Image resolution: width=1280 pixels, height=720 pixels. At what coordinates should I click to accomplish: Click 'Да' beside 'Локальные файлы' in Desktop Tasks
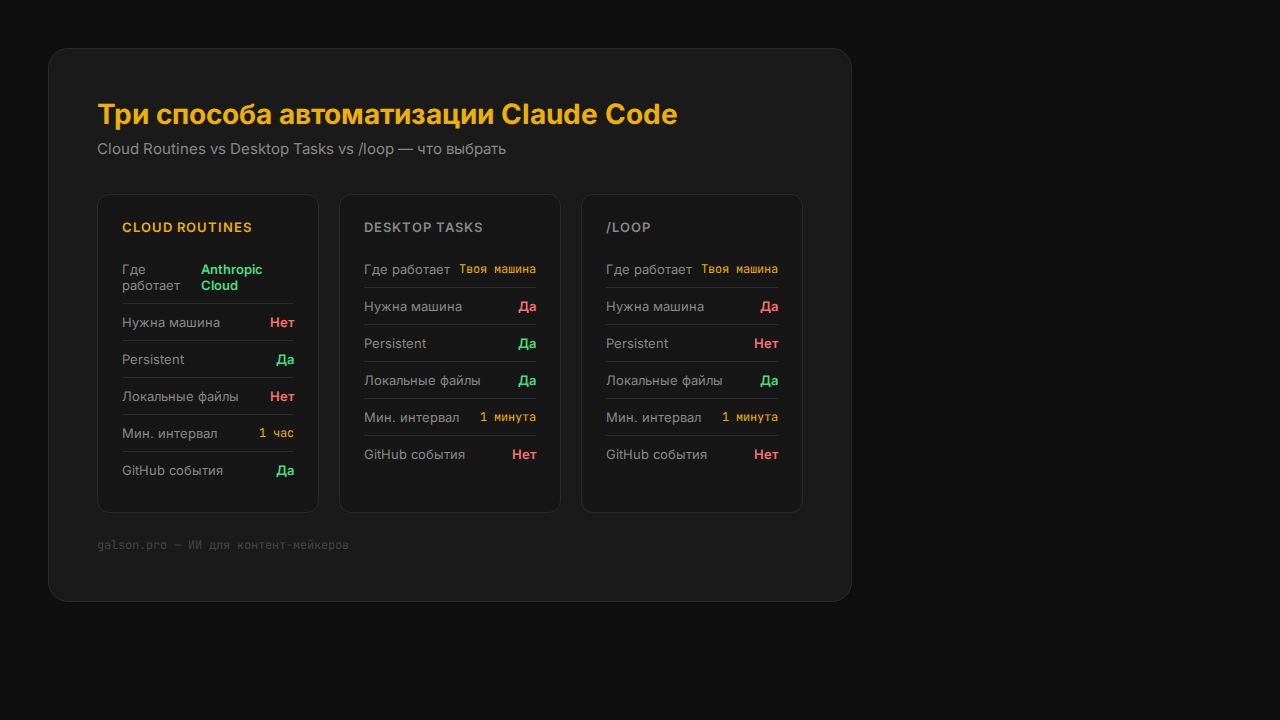[527, 381]
